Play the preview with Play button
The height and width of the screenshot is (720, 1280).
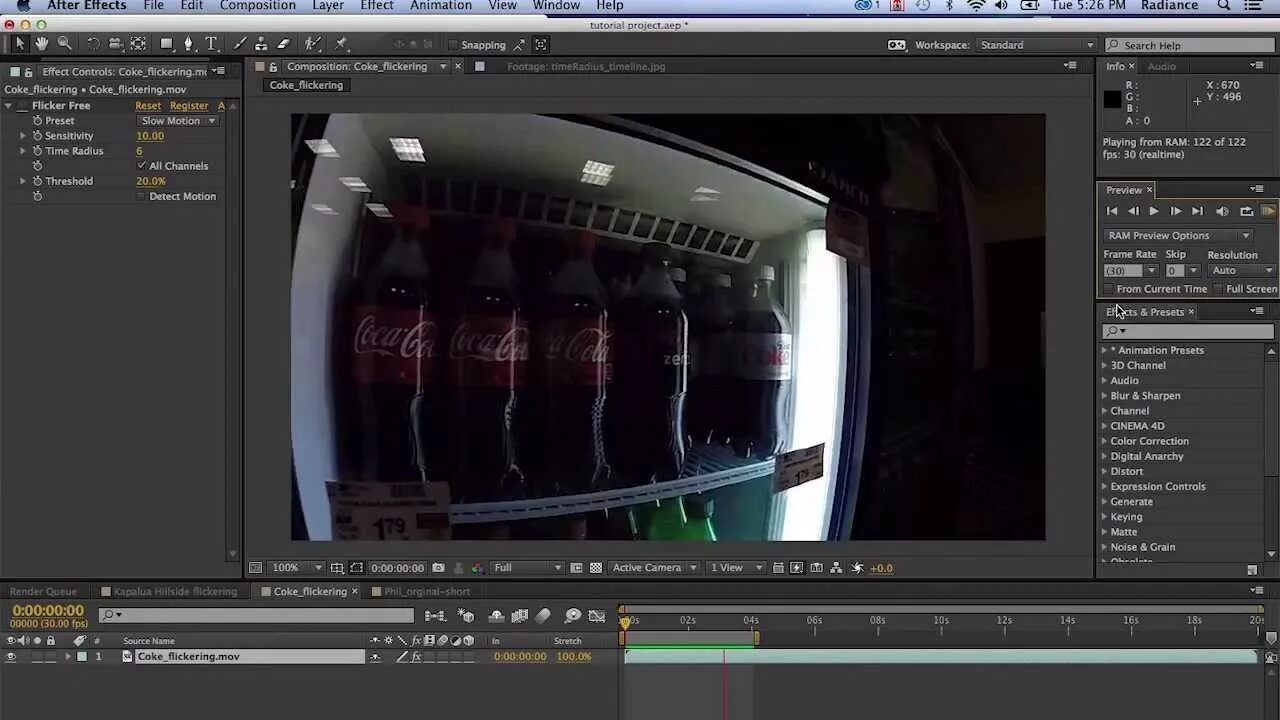[x=1154, y=211]
